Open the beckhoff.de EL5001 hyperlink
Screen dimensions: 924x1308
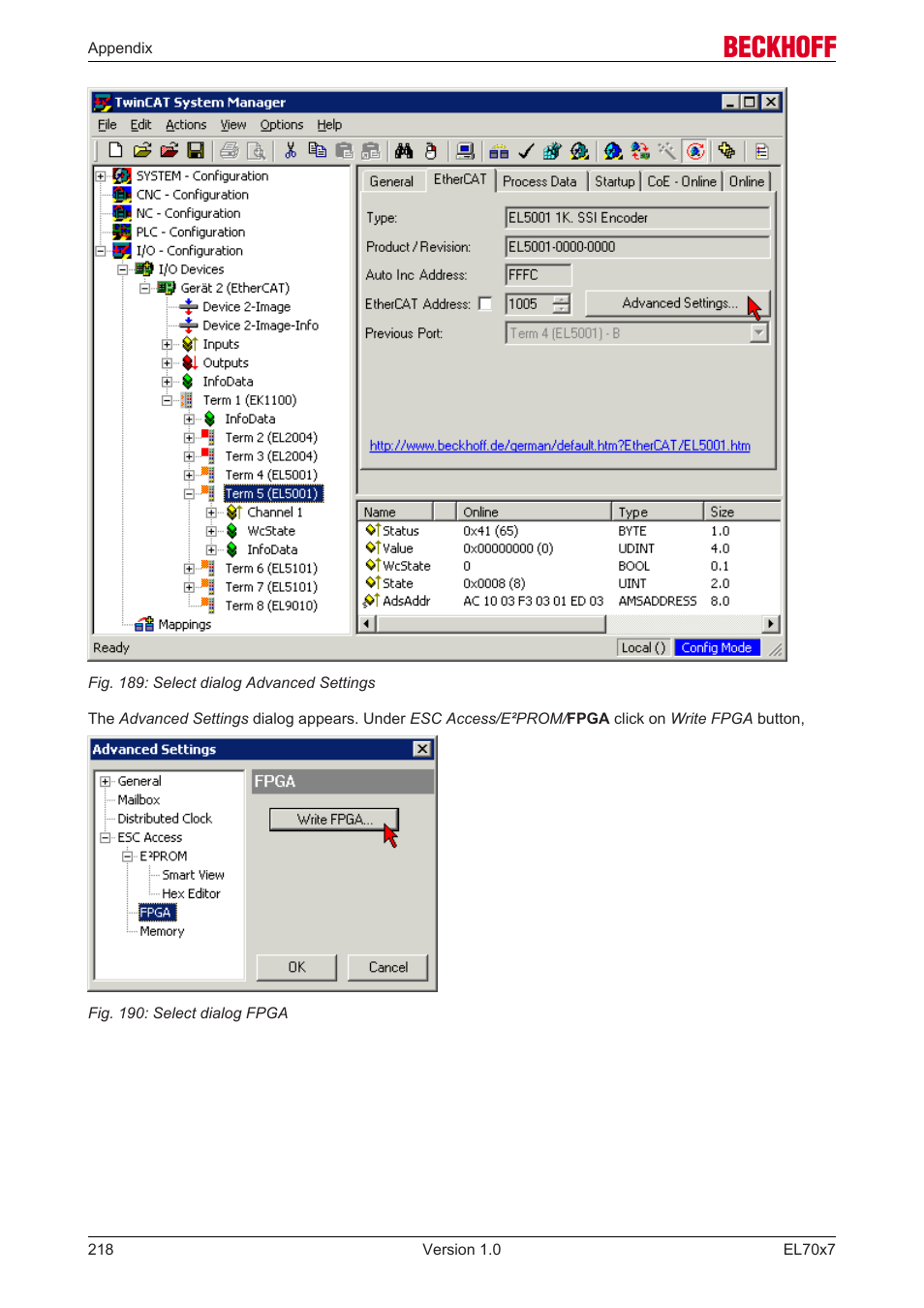click(560, 446)
